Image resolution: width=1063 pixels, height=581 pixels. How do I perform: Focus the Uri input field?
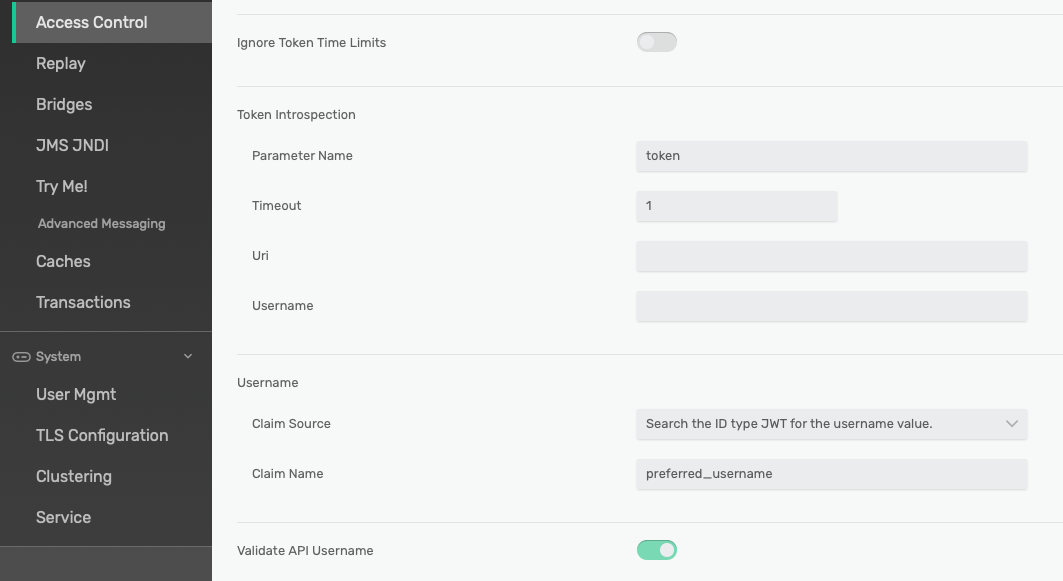click(831, 256)
